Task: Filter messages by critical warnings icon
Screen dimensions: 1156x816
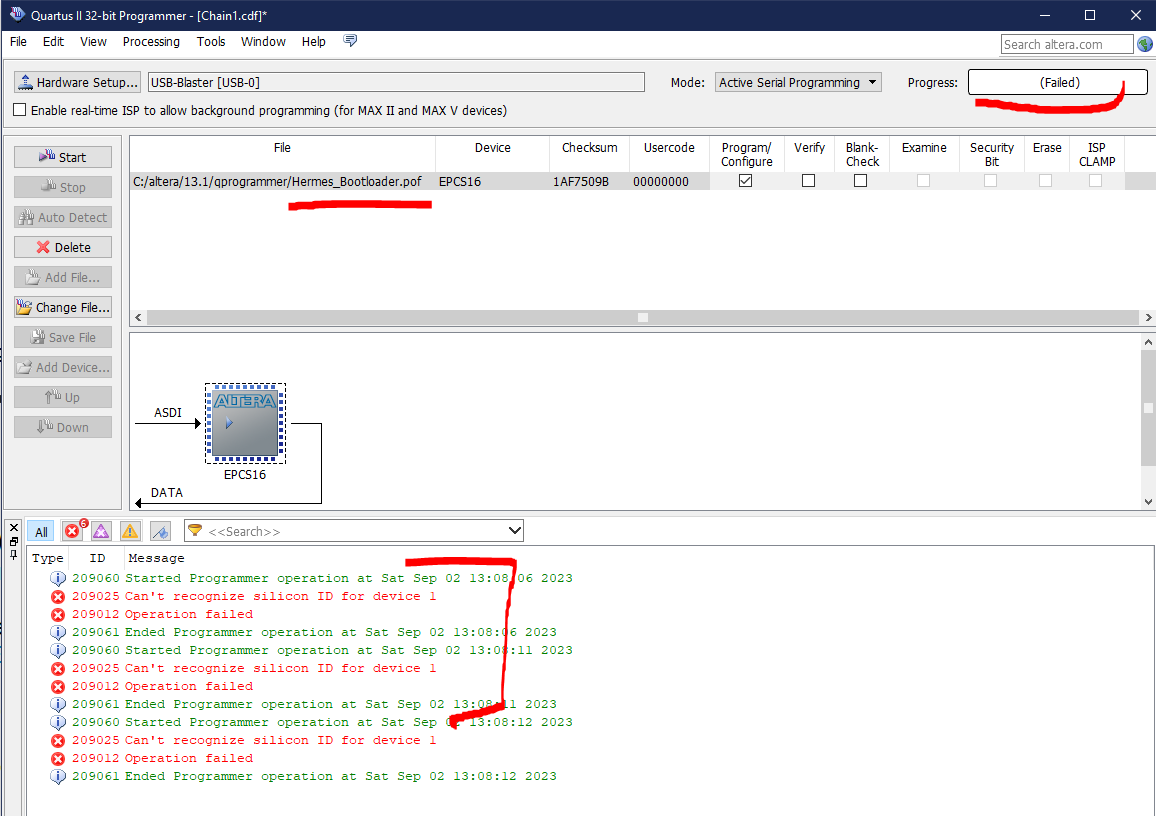Action: (x=101, y=531)
